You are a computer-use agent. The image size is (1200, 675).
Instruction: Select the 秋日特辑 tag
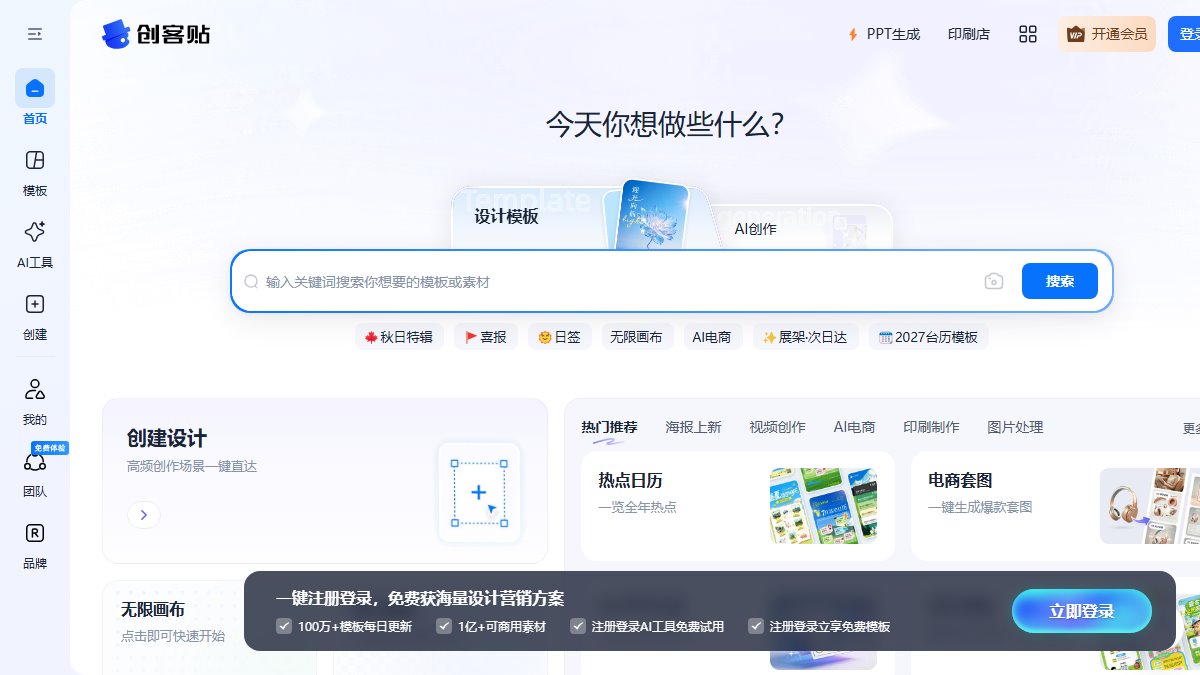[399, 337]
